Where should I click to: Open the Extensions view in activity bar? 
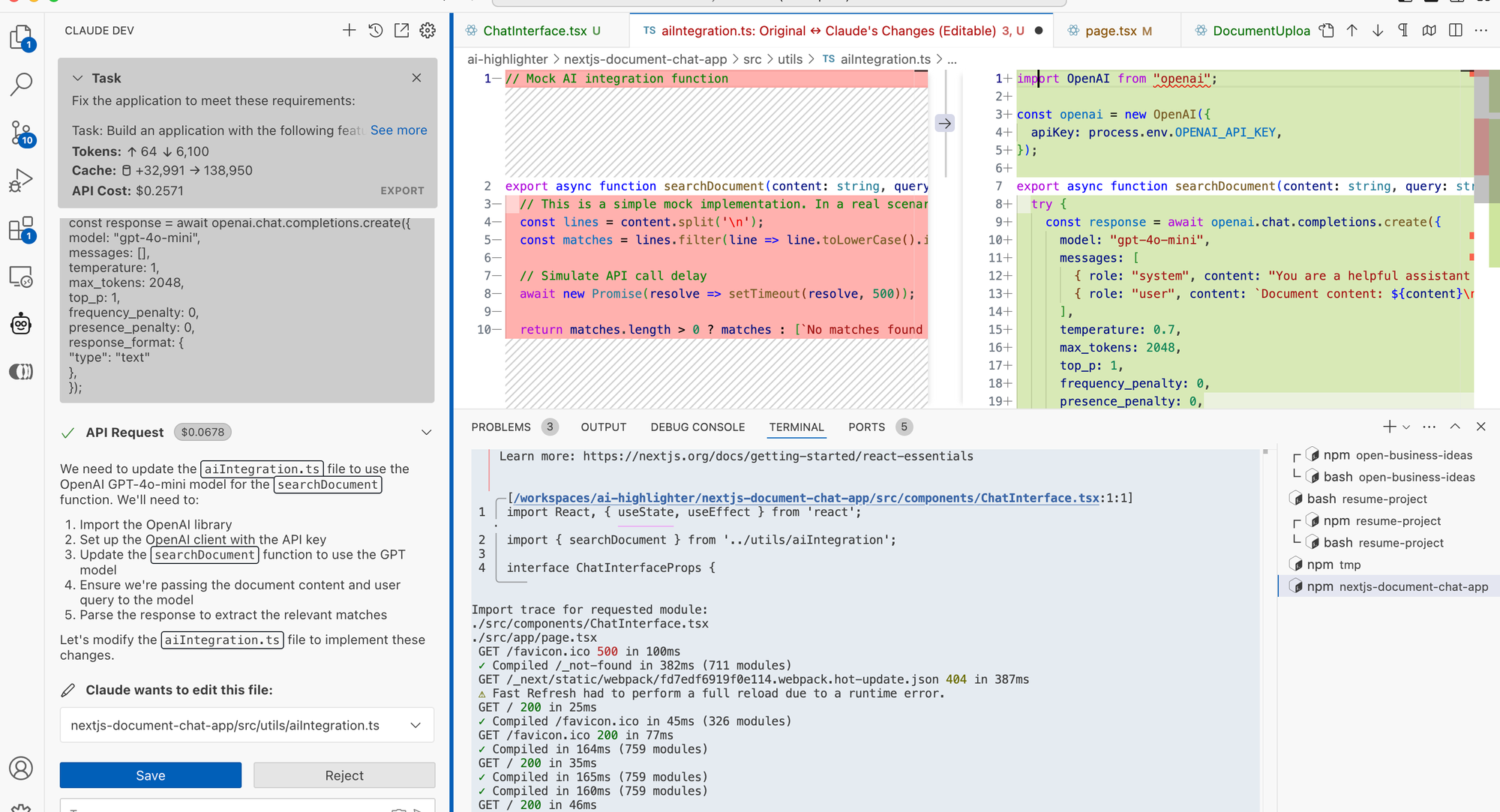click(21, 229)
